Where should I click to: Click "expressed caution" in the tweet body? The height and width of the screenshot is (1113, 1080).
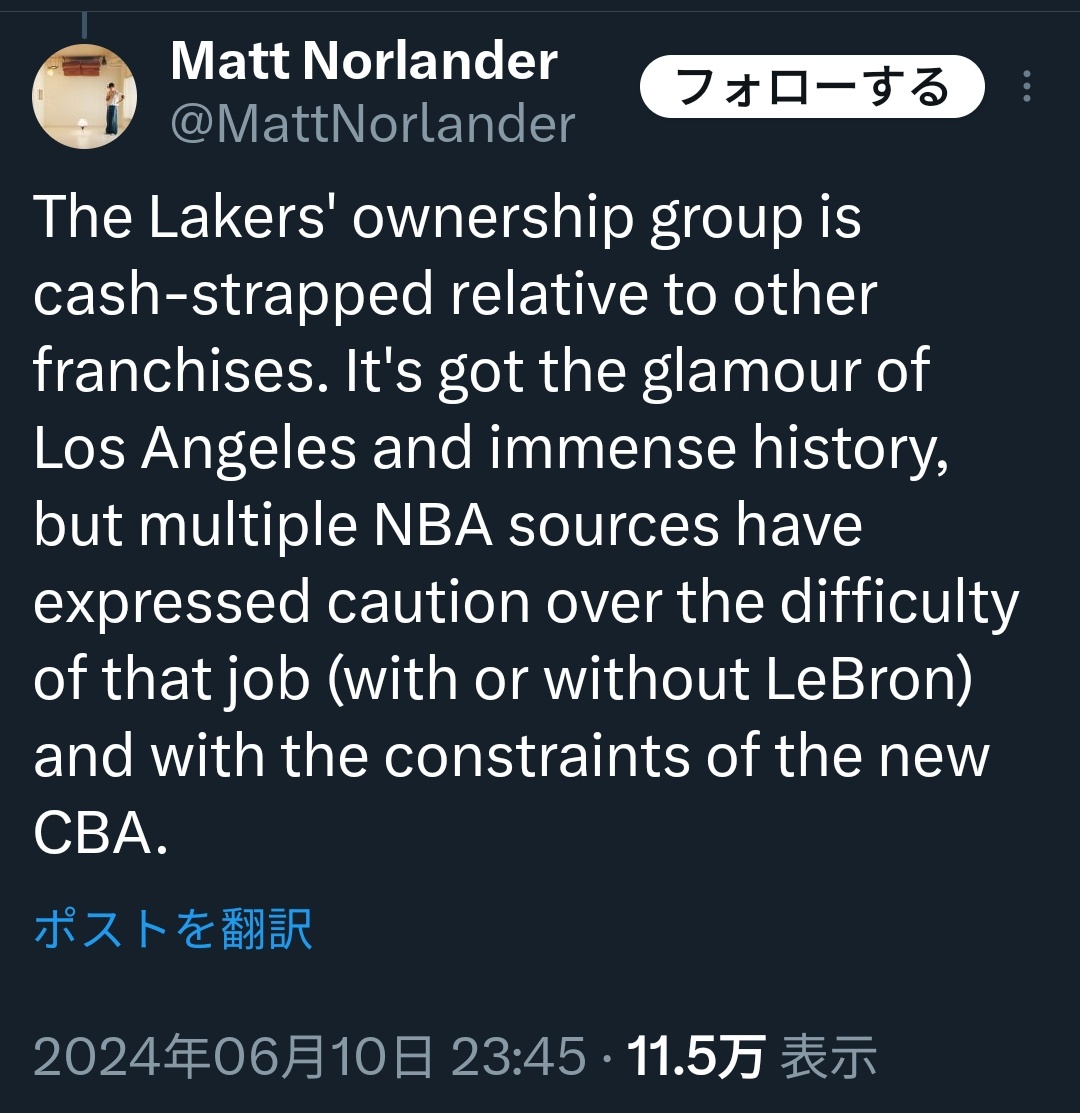click(282, 603)
